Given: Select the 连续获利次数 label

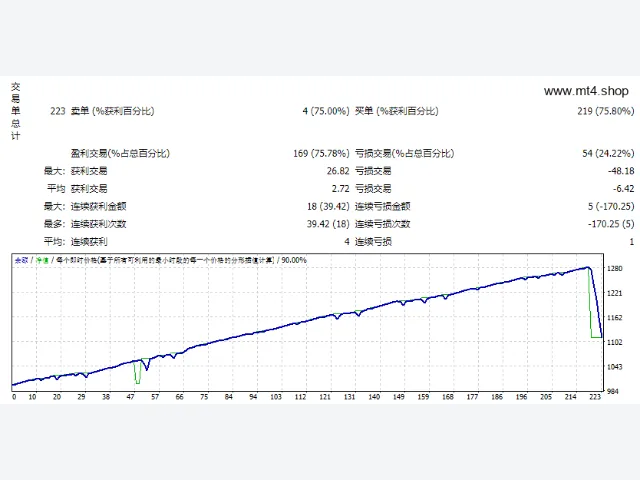Looking at the screenshot, I should pos(98,224).
